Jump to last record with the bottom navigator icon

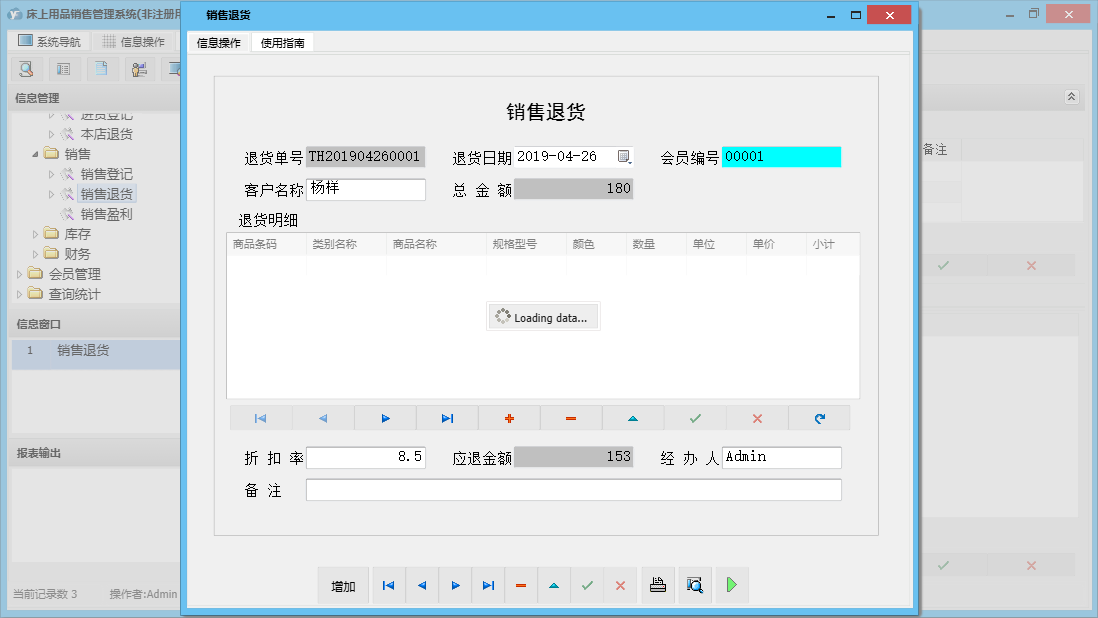point(487,585)
